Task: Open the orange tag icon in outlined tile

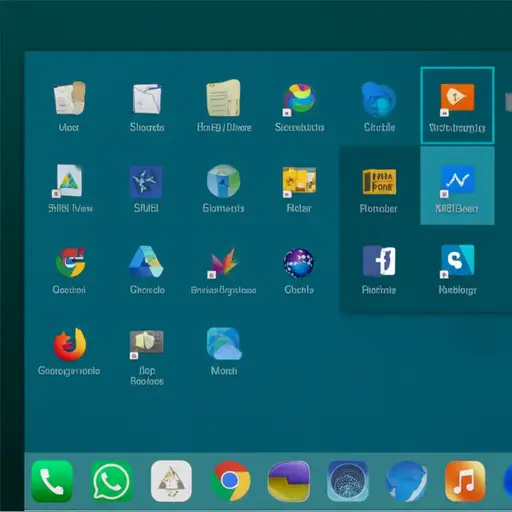Action: 457,97
